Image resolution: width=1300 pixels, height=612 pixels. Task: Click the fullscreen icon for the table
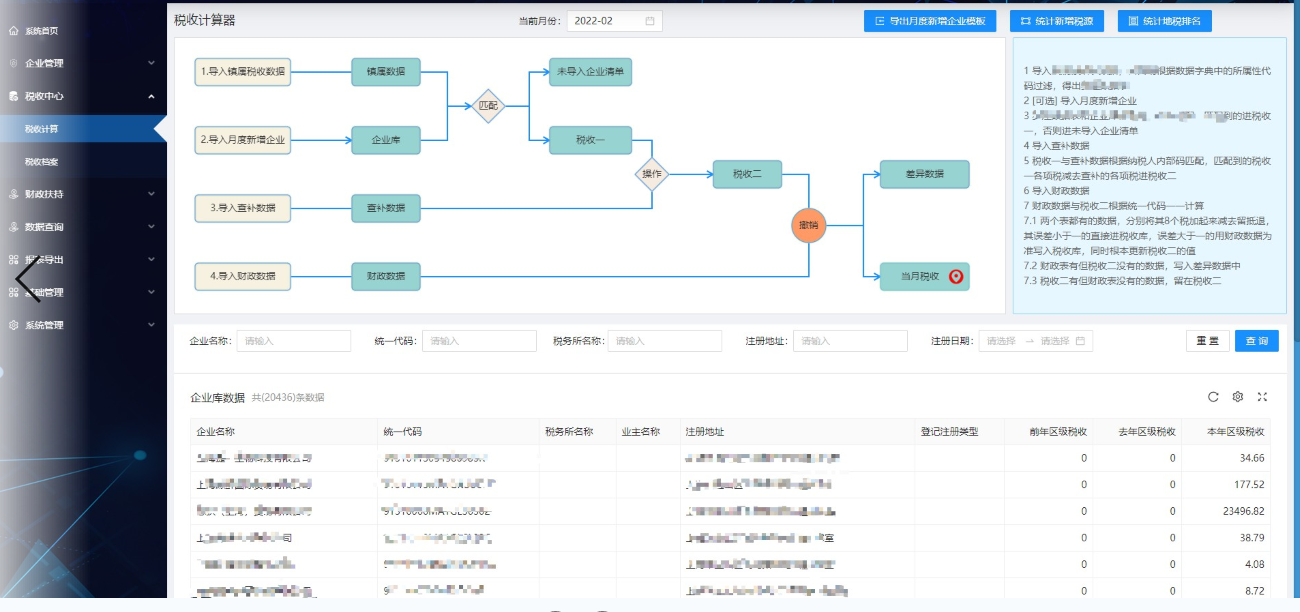pyautogui.click(x=1262, y=397)
